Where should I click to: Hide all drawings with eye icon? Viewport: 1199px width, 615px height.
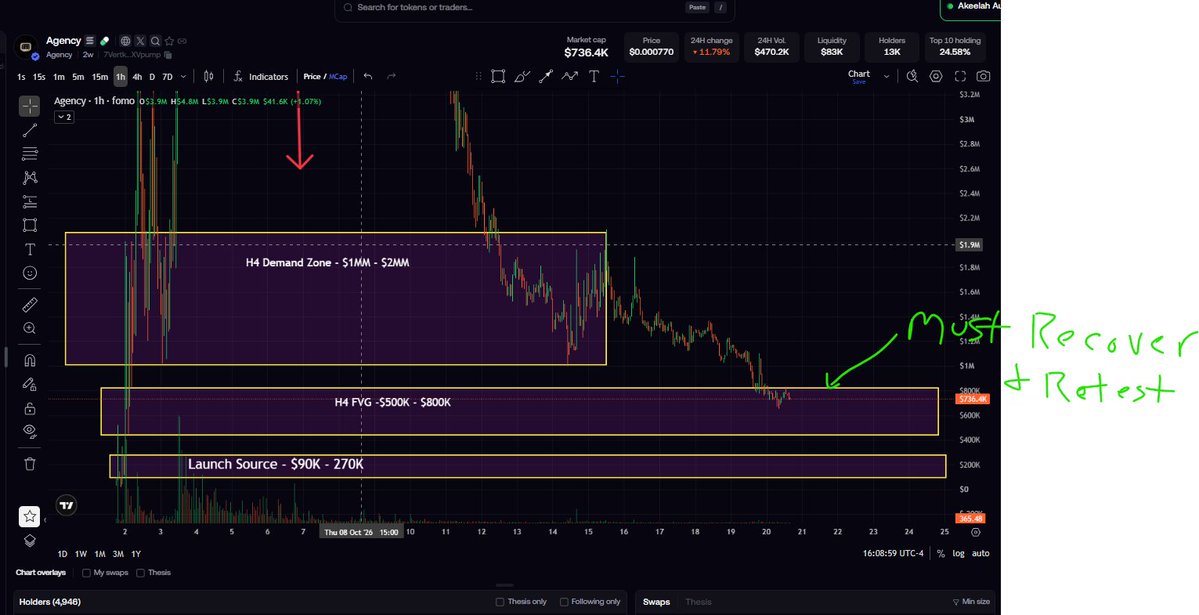click(x=30, y=431)
